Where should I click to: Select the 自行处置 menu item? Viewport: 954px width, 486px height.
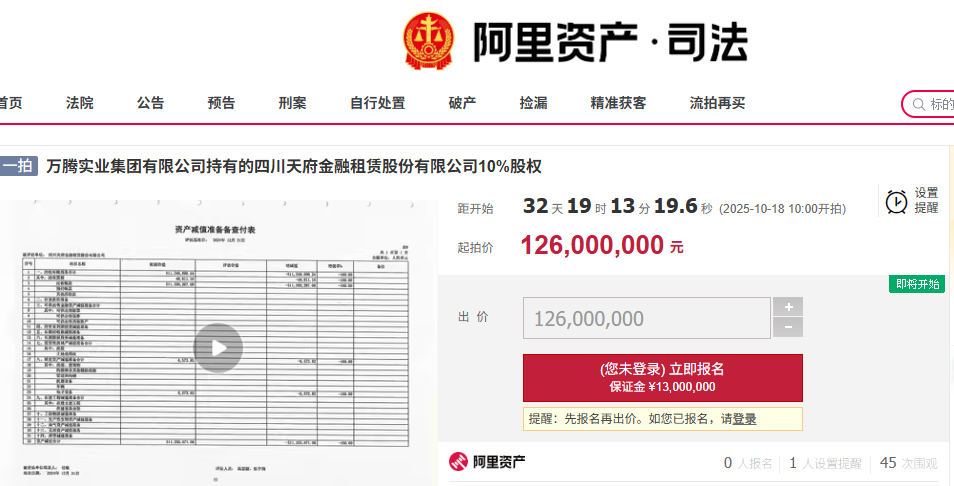tap(378, 103)
